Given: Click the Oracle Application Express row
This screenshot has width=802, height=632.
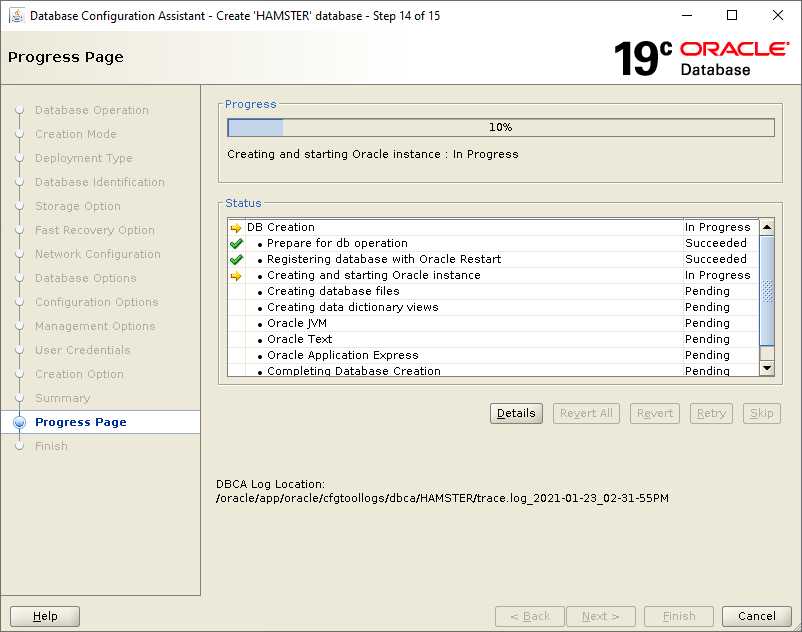Looking at the screenshot, I should coord(493,355).
